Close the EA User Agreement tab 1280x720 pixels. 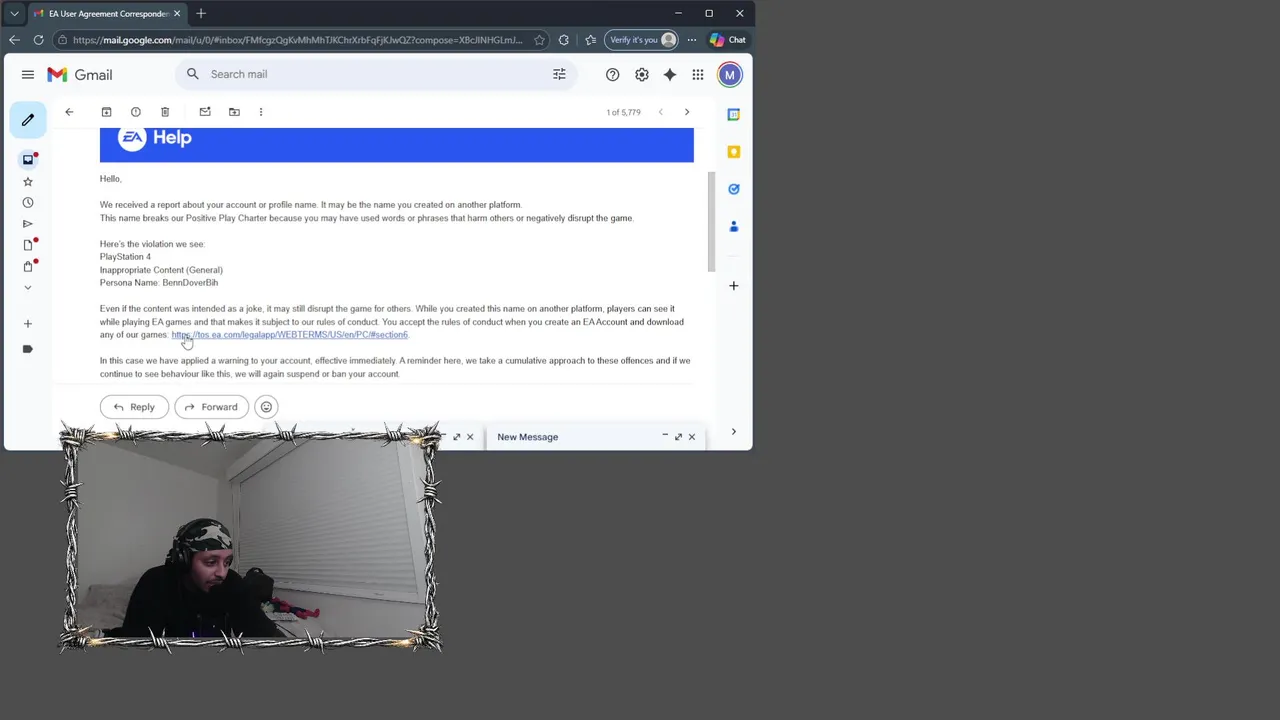click(177, 14)
